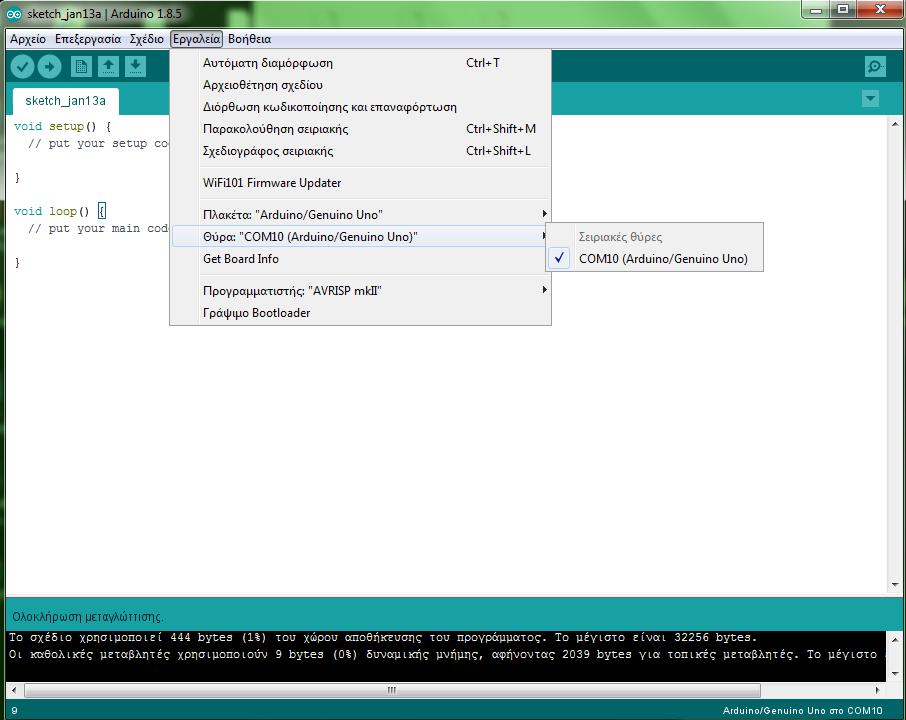This screenshot has height=720, width=906.
Task: Open a sketch with the up-arrow icon
Action: [109, 67]
